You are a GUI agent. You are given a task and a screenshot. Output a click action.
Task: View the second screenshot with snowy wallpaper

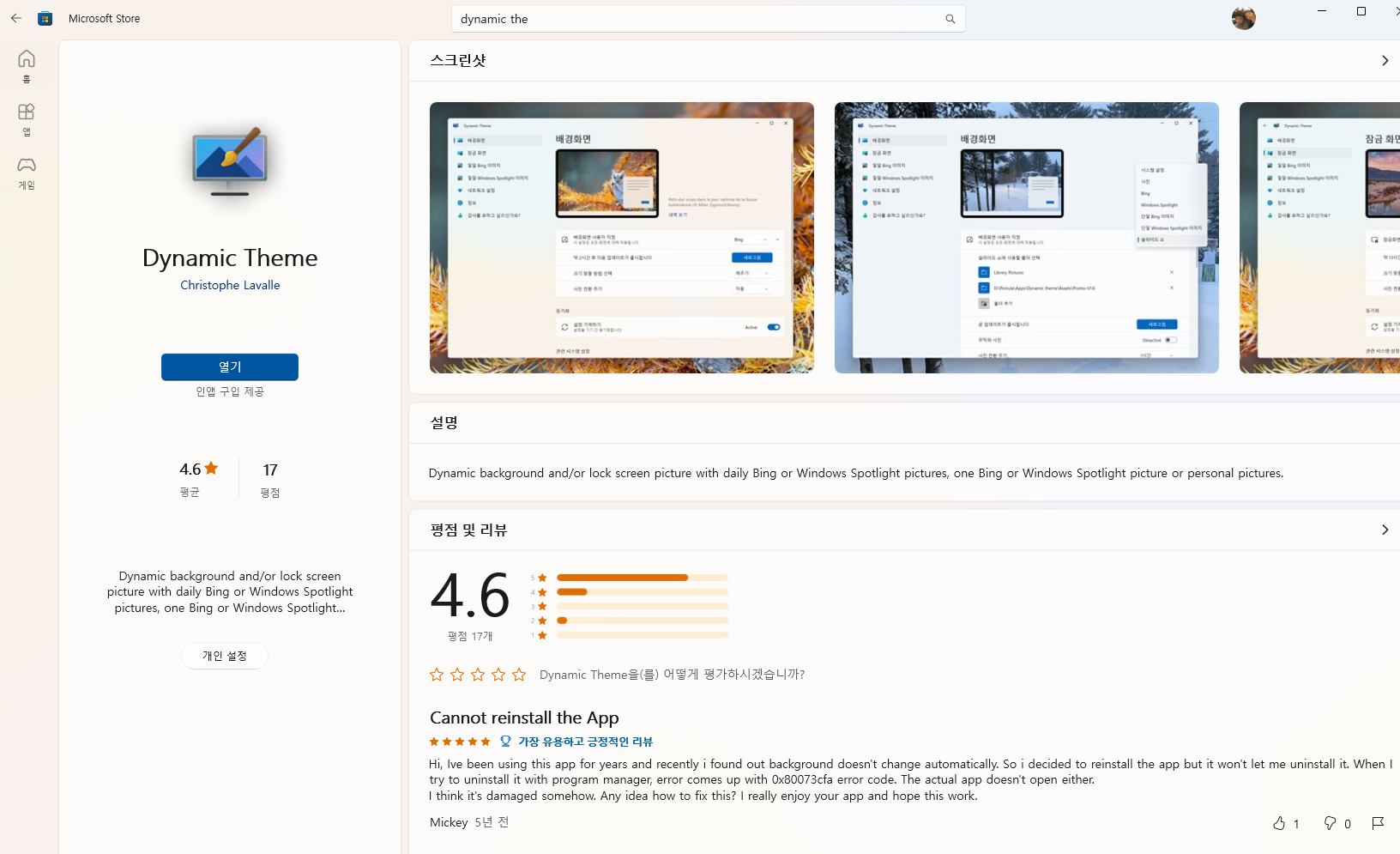pos(1027,238)
